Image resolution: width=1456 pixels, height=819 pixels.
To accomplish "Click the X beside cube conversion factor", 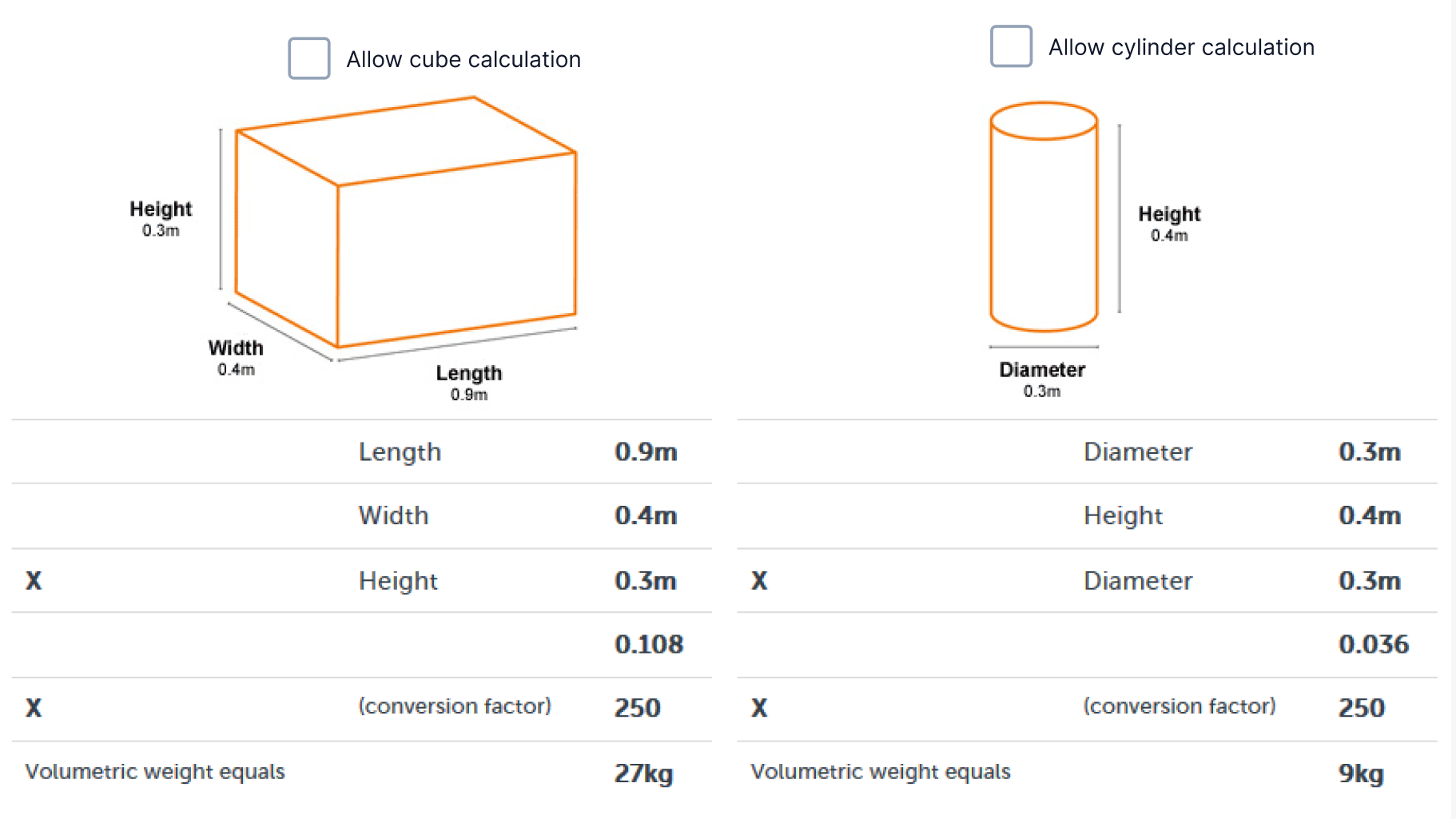I will tap(34, 708).
